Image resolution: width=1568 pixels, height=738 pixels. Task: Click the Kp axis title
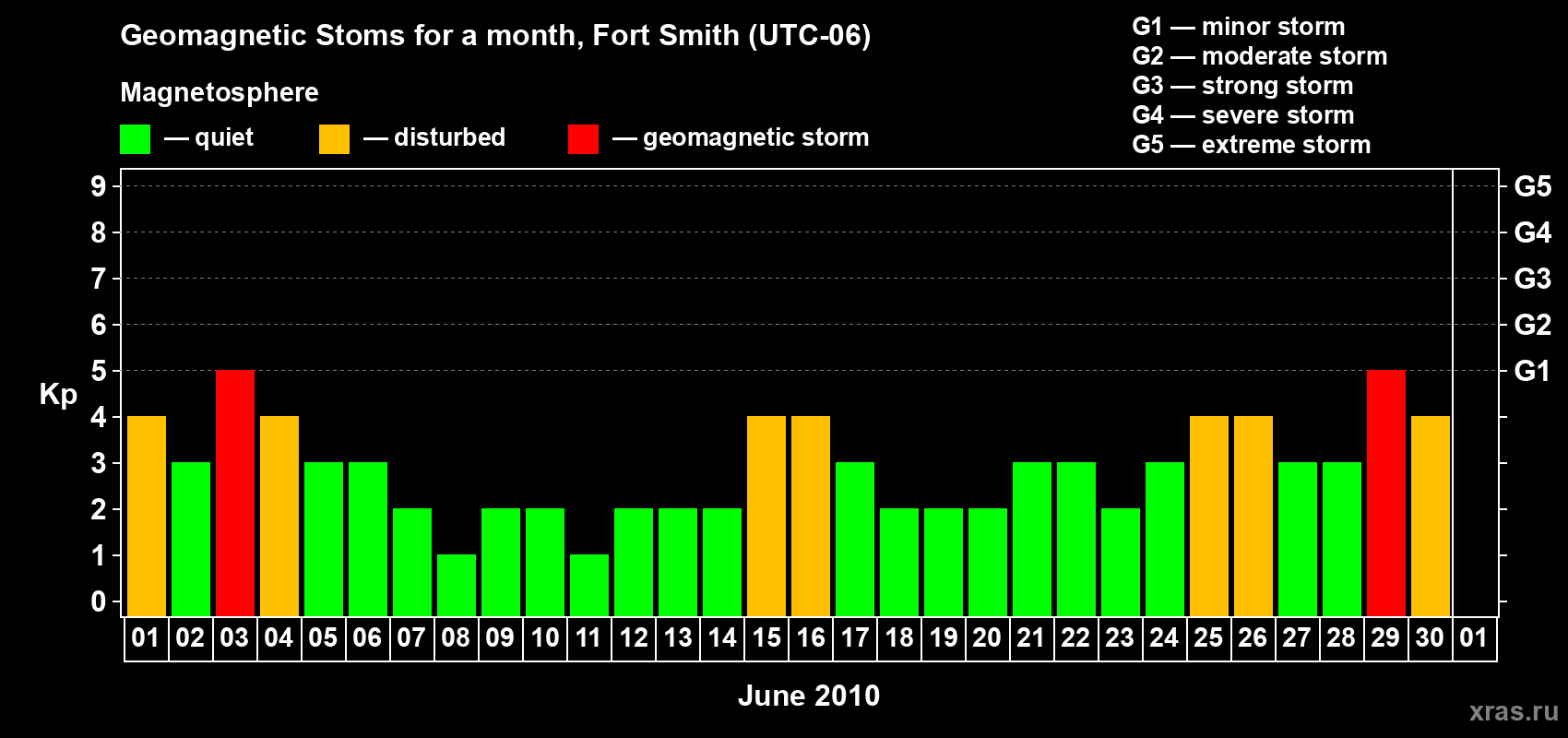pos(58,395)
